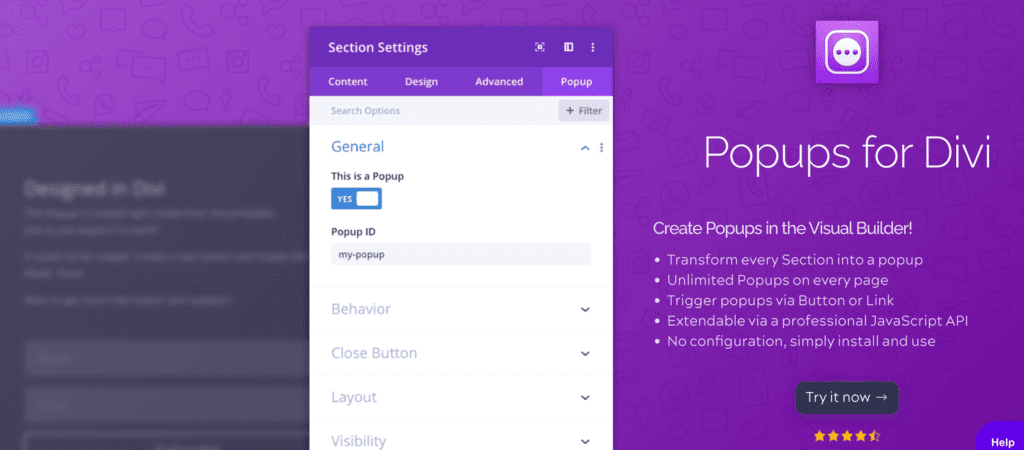1024x450 pixels.
Task: Select the Popup tab
Action: tap(577, 82)
